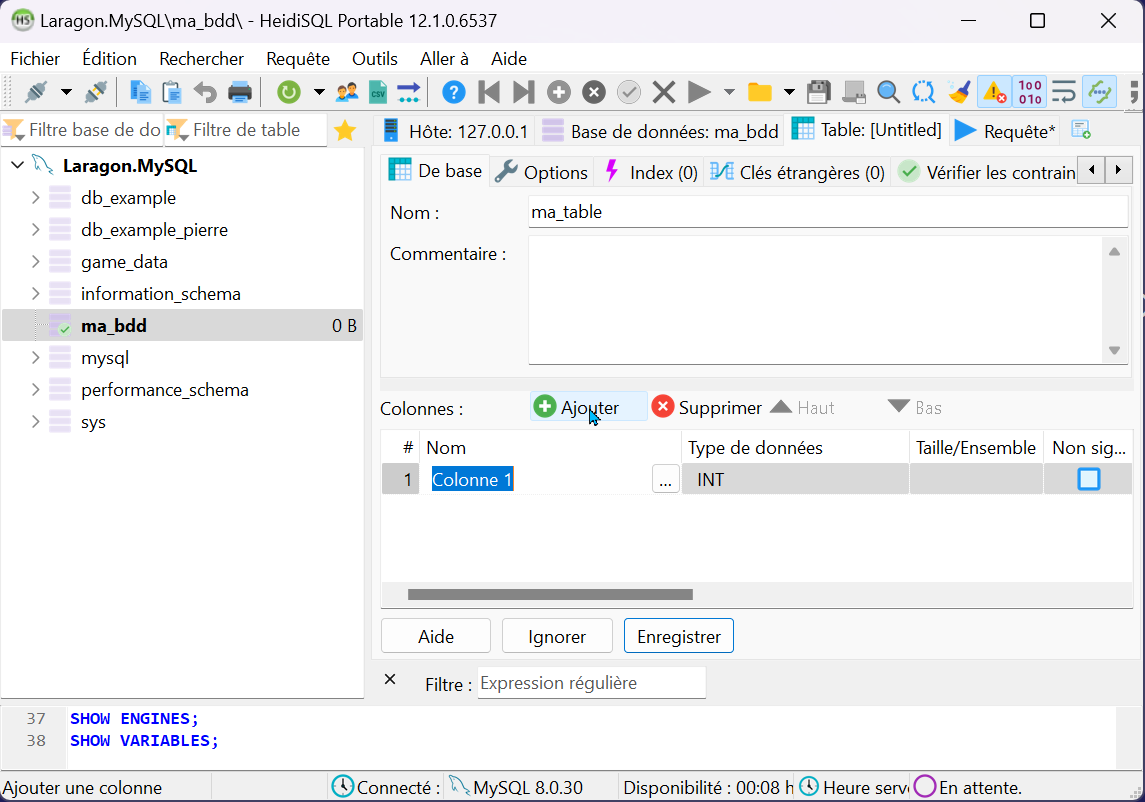The width and height of the screenshot is (1145, 802).
Task: Open the user manager icon
Action: pyautogui.click(x=347, y=93)
